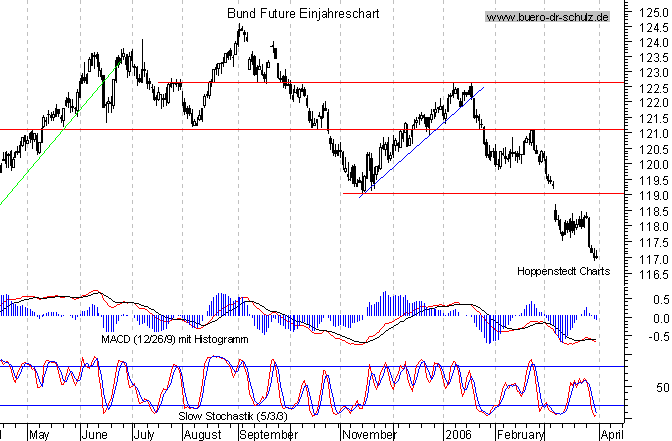
Task: Click the www.buero-dr-schulz.de website link
Action: point(547,17)
